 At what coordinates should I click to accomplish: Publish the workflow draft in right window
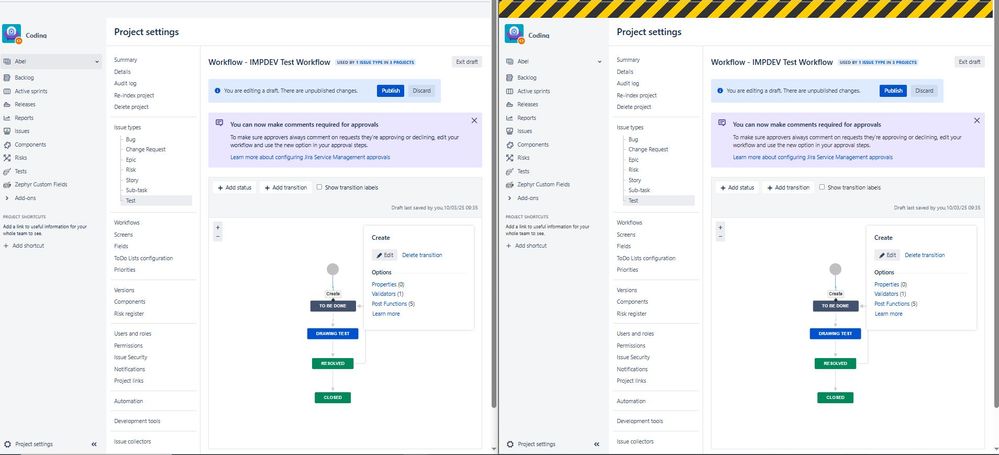[893, 90]
